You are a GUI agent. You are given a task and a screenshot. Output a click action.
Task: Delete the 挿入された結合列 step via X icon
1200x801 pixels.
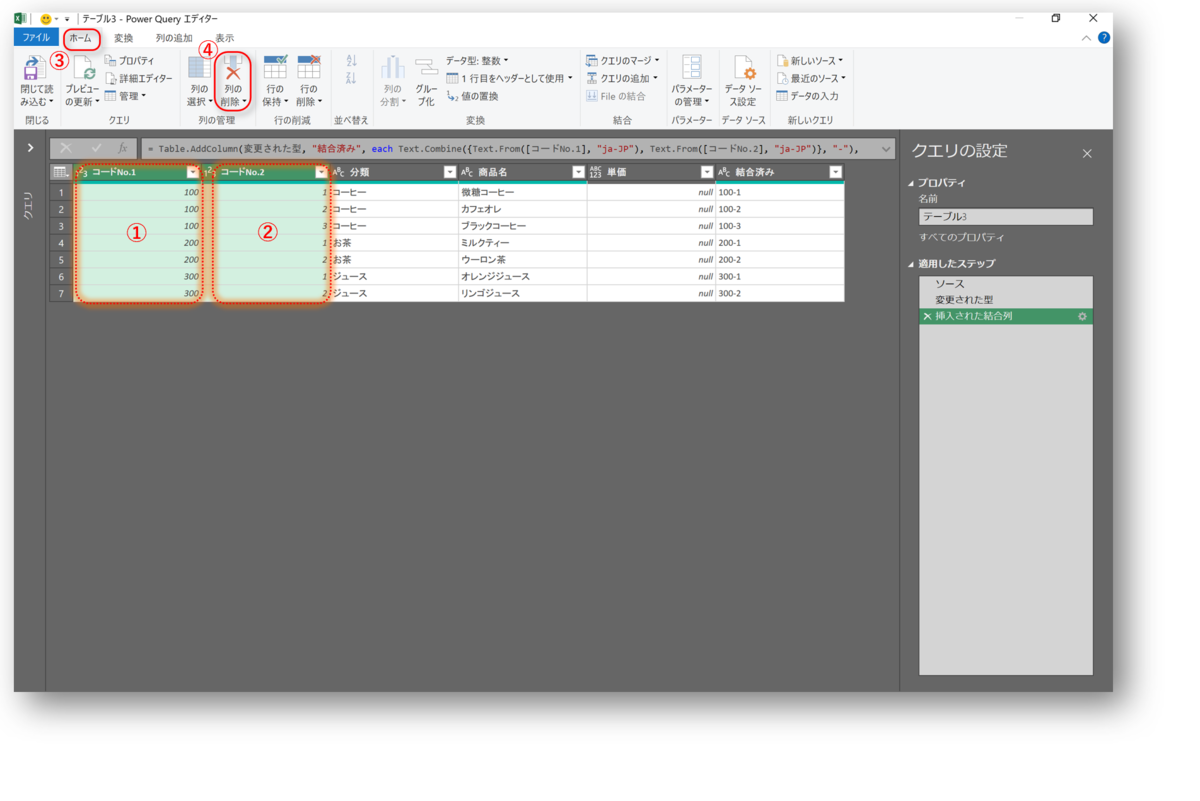tap(927, 316)
